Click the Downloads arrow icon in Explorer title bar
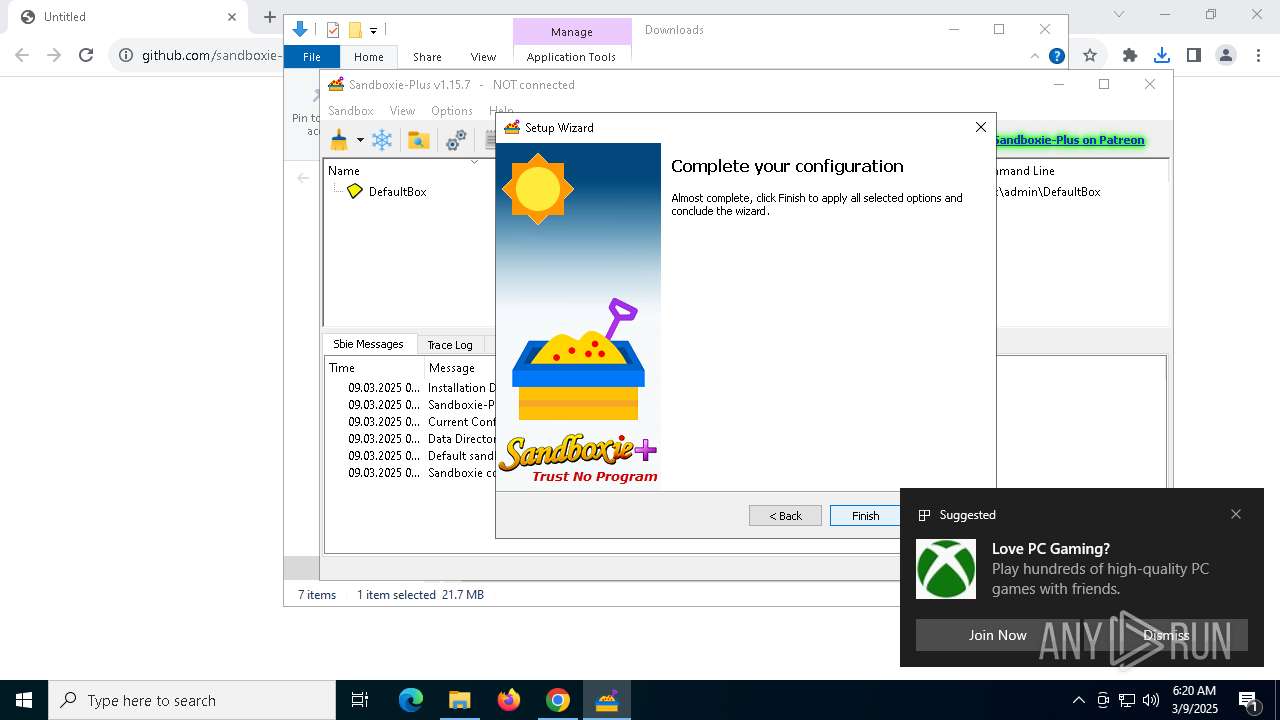The height and width of the screenshot is (720, 1280). pos(299,30)
